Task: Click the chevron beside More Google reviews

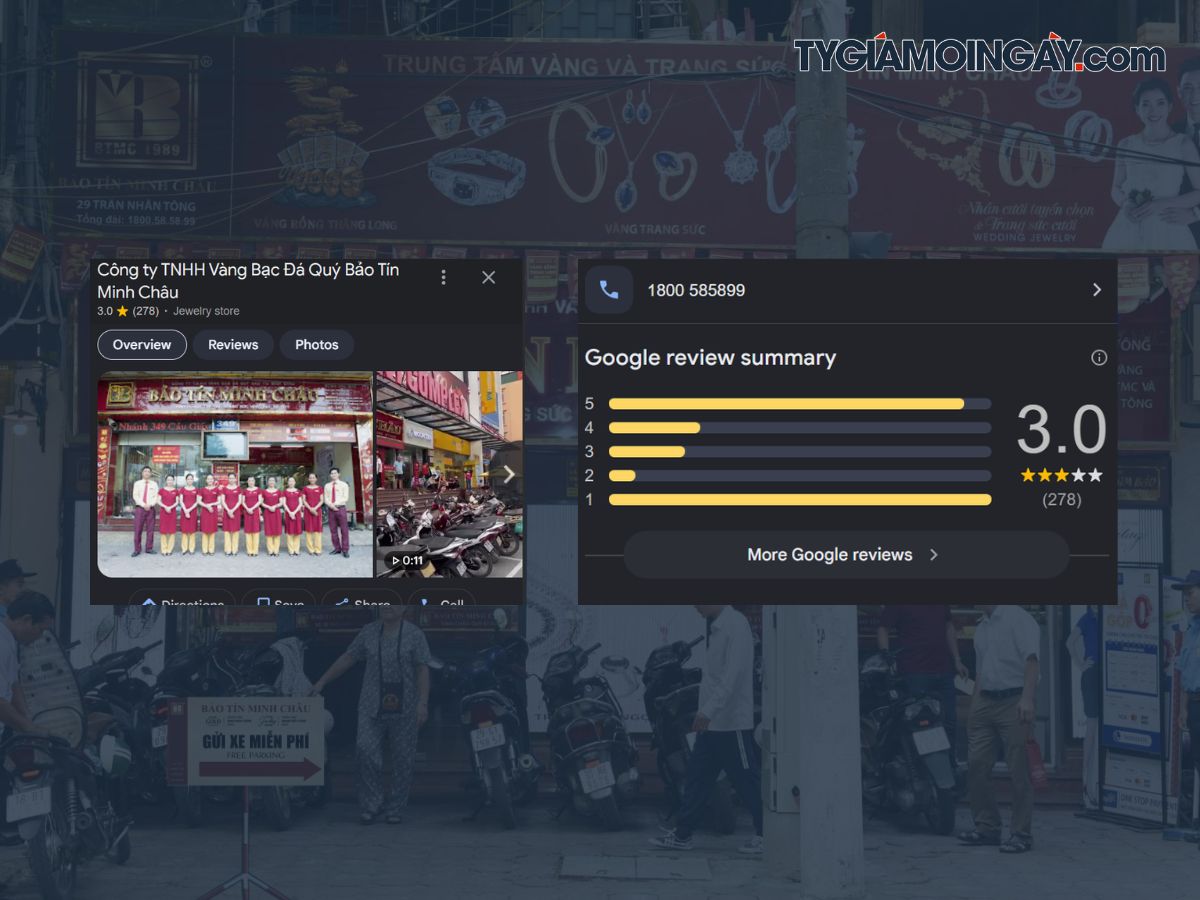Action: pos(934,555)
